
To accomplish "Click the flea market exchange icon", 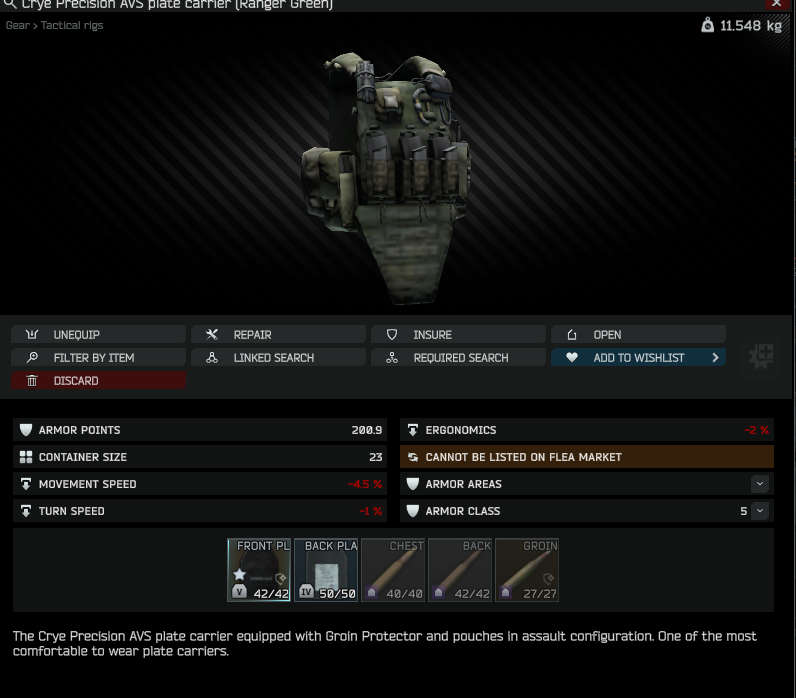I will click(413, 457).
